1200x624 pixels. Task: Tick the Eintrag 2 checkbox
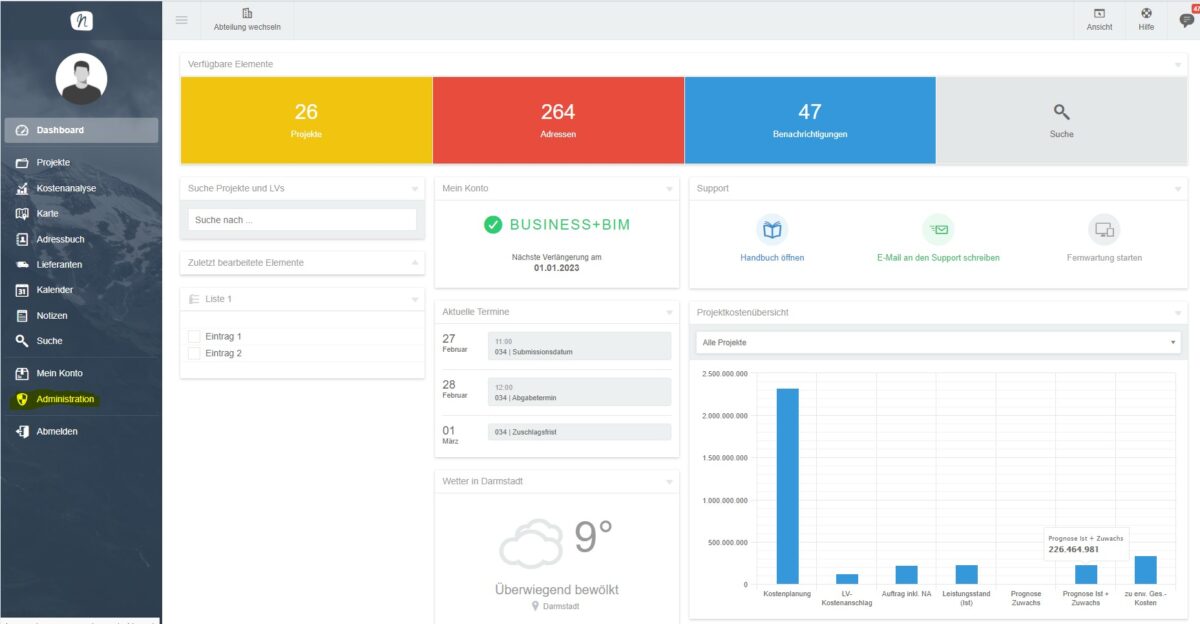[195, 354]
